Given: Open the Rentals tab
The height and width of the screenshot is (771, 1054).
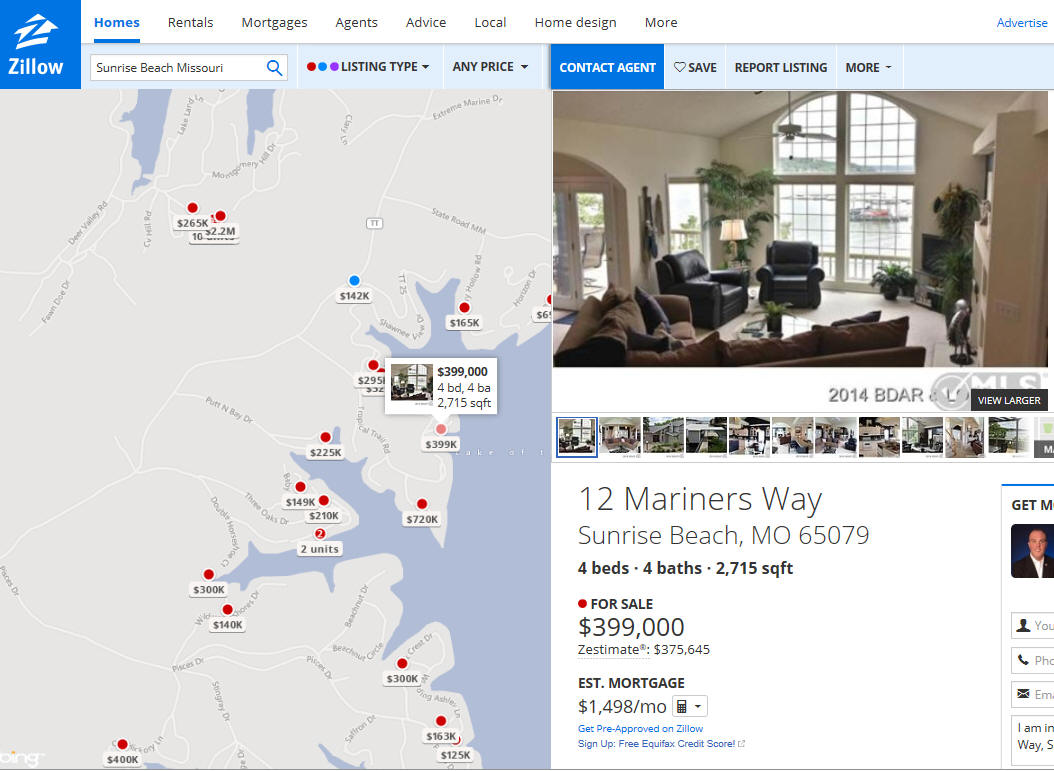Looking at the screenshot, I should tap(190, 22).
